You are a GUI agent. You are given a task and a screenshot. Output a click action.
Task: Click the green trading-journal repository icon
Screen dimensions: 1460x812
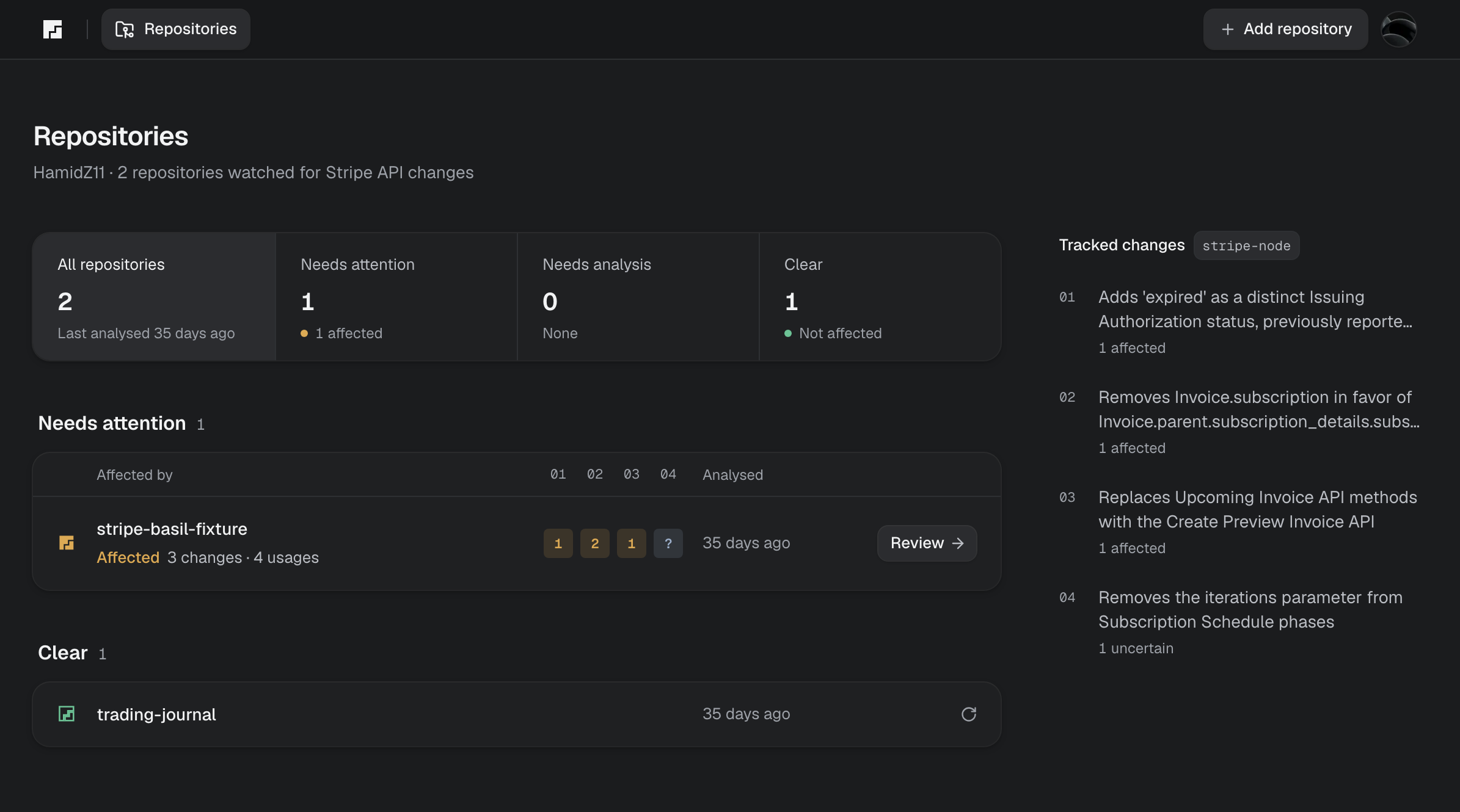pyautogui.click(x=67, y=714)
